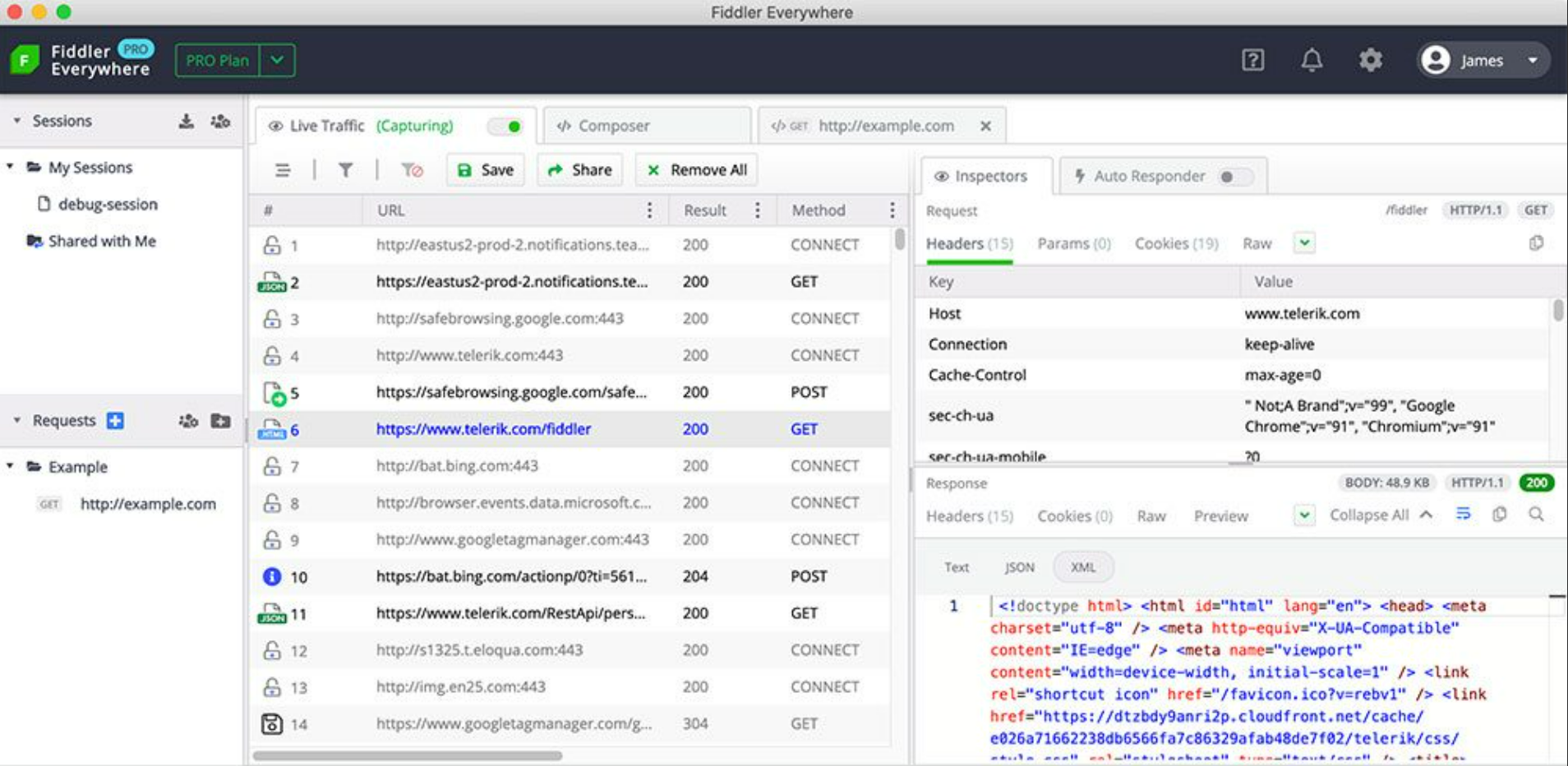Click the PRO Plan button
The height and width of the screenshot is (766, 1568).
217,60
